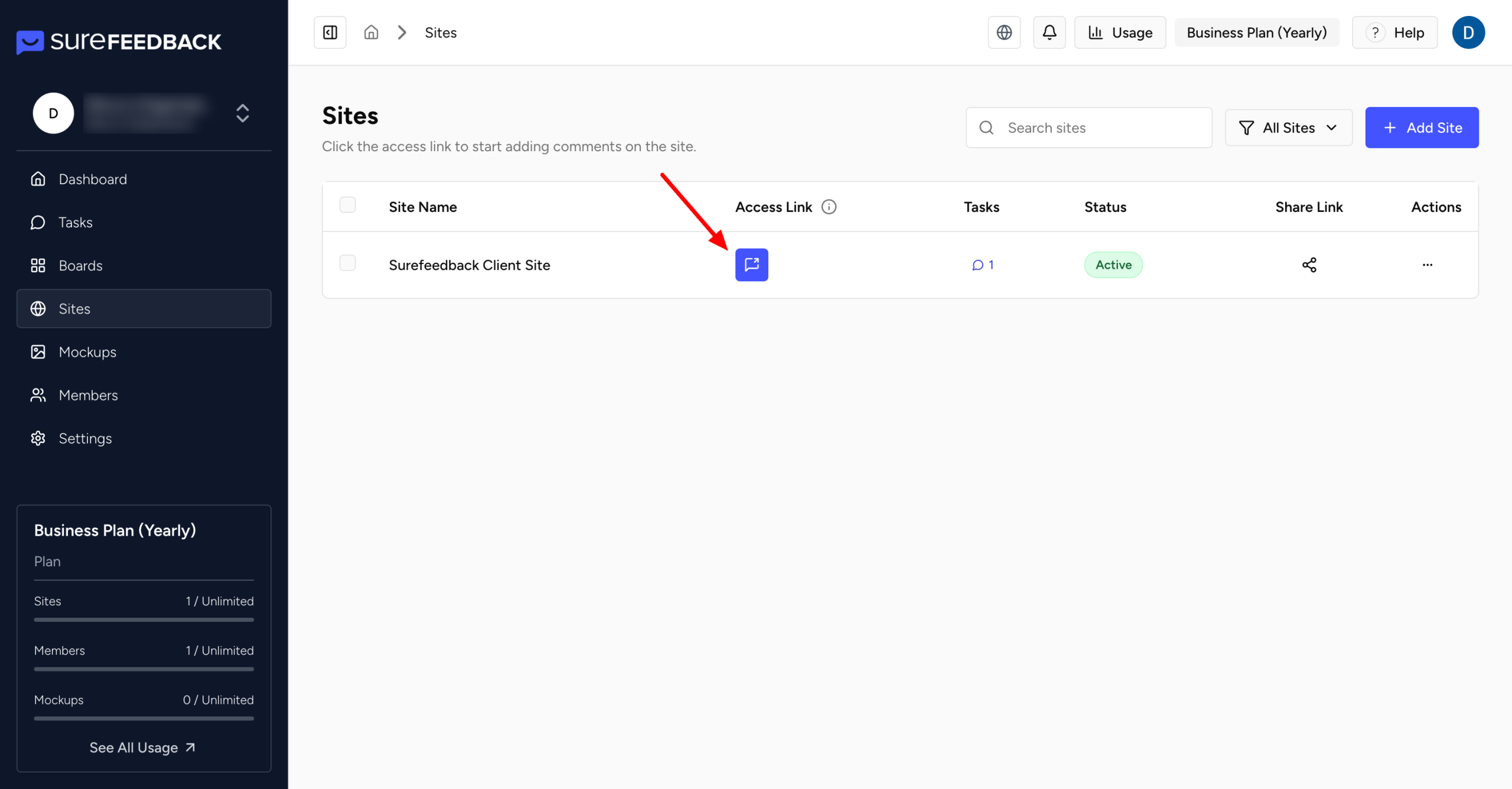Click the share link icon
The height and width of the screenshot is (789, 1512).
(1309, 265)
